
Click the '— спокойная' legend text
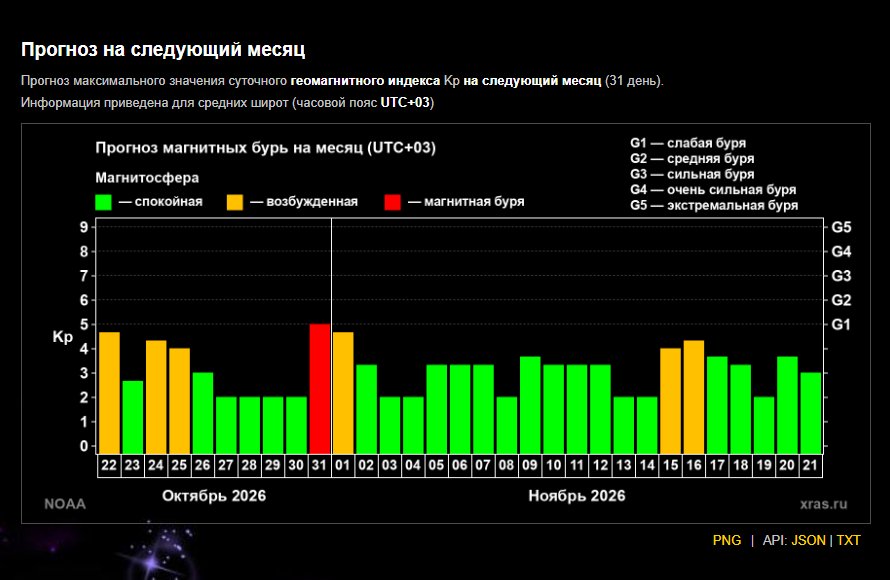[161, 201]
